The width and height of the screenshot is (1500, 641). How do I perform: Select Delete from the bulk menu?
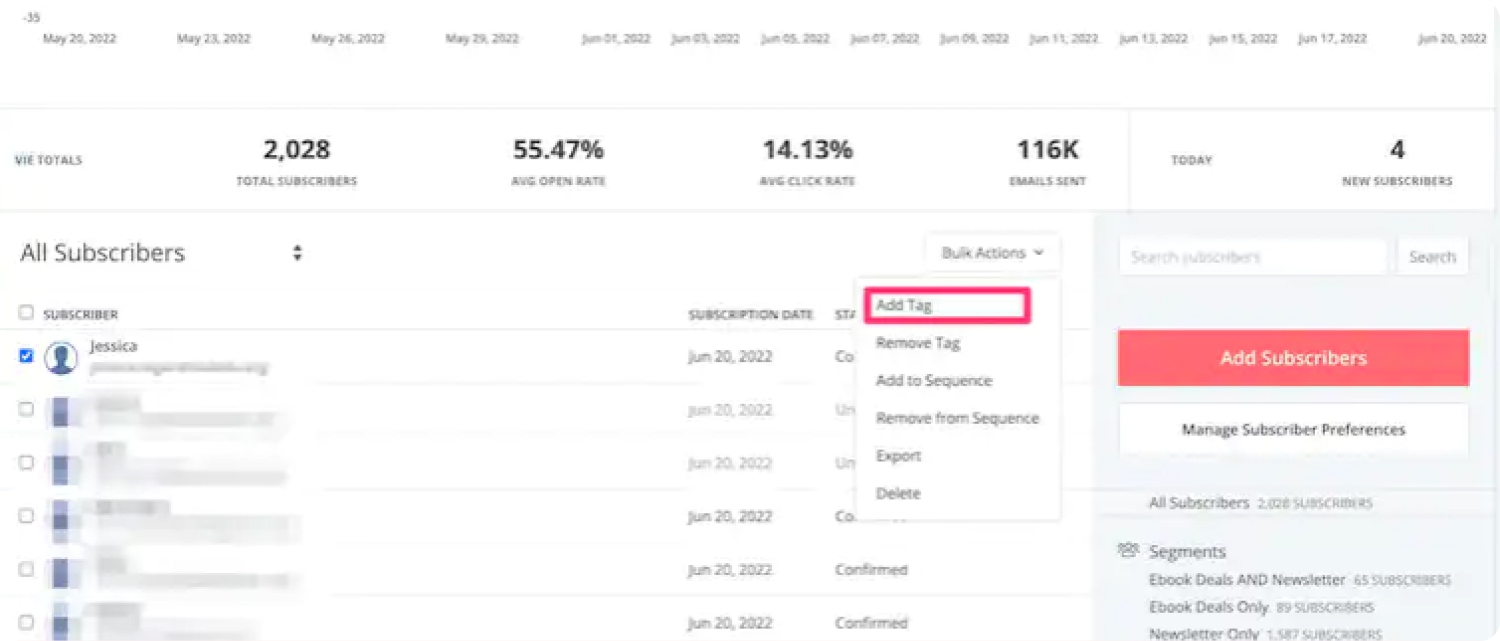point(897,492)
